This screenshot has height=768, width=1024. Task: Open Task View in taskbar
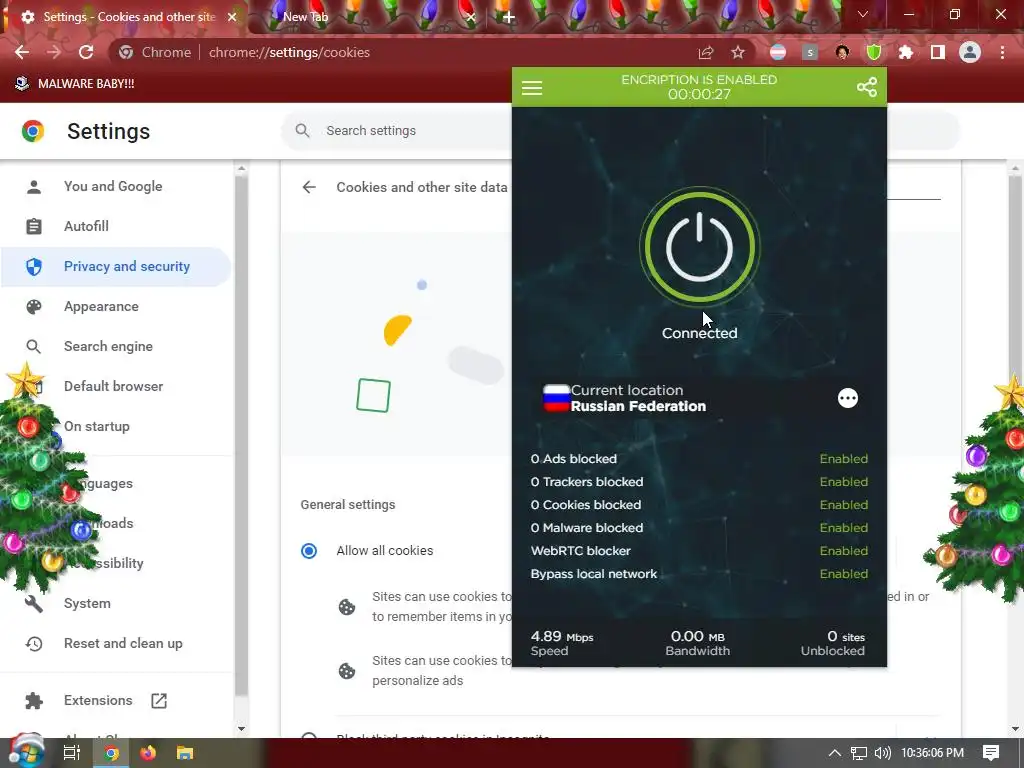[72, 753]
